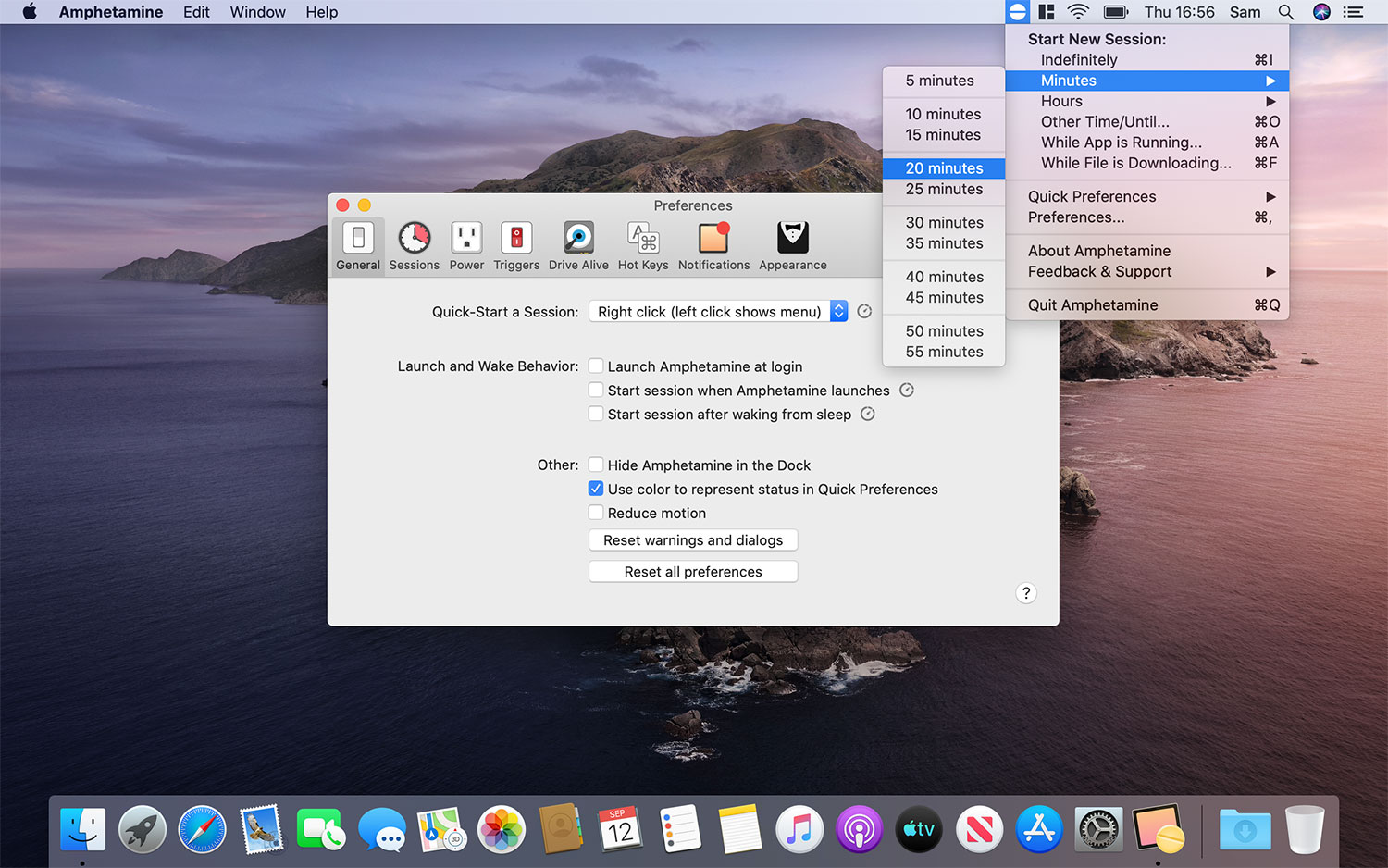Open the Appearance preferences pane
The height and width of the screenshot is (868, 1388).
pos(793,245)
